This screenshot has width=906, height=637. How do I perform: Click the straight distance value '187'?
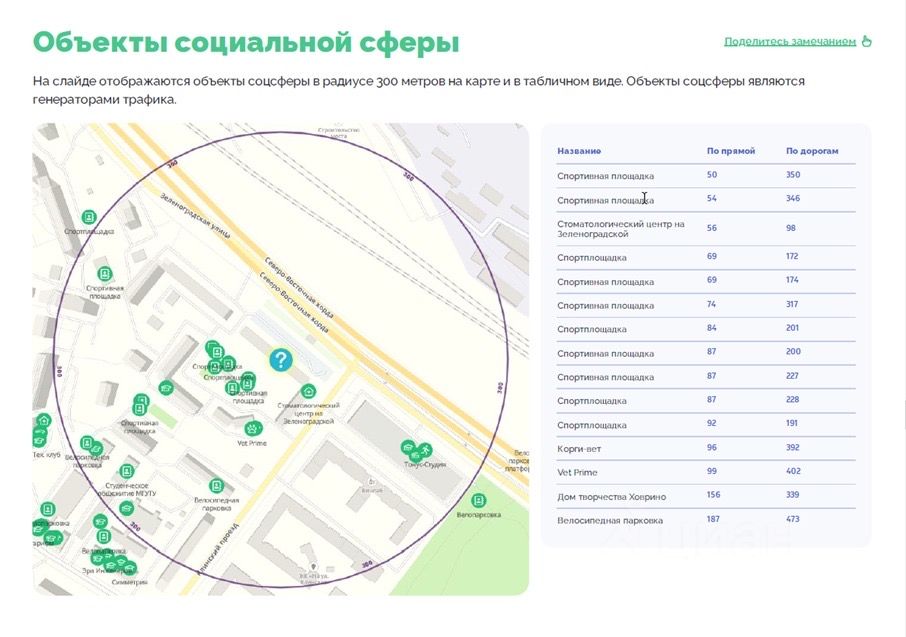[x=714, y=519]
